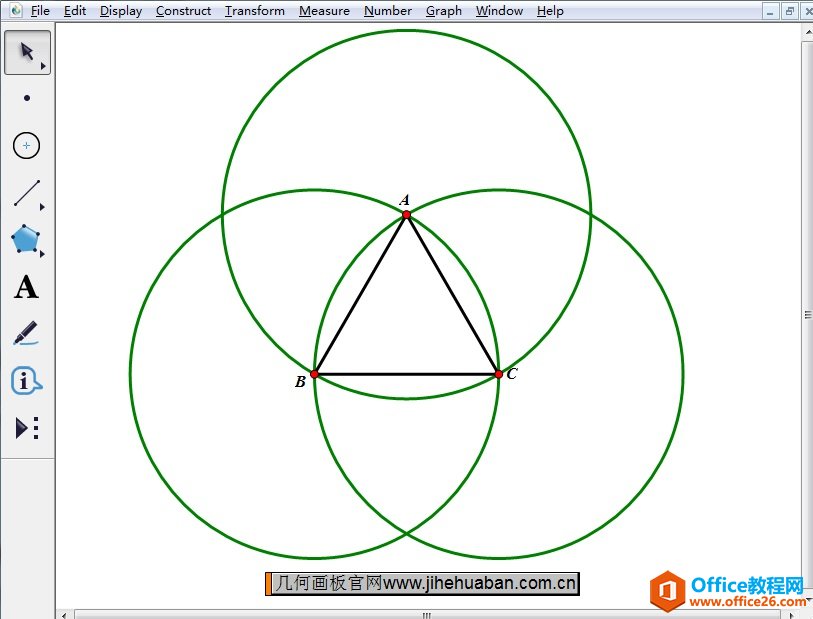Pick the Straightedge segment tool
813x619 pixels.
[x=27, y=193]
